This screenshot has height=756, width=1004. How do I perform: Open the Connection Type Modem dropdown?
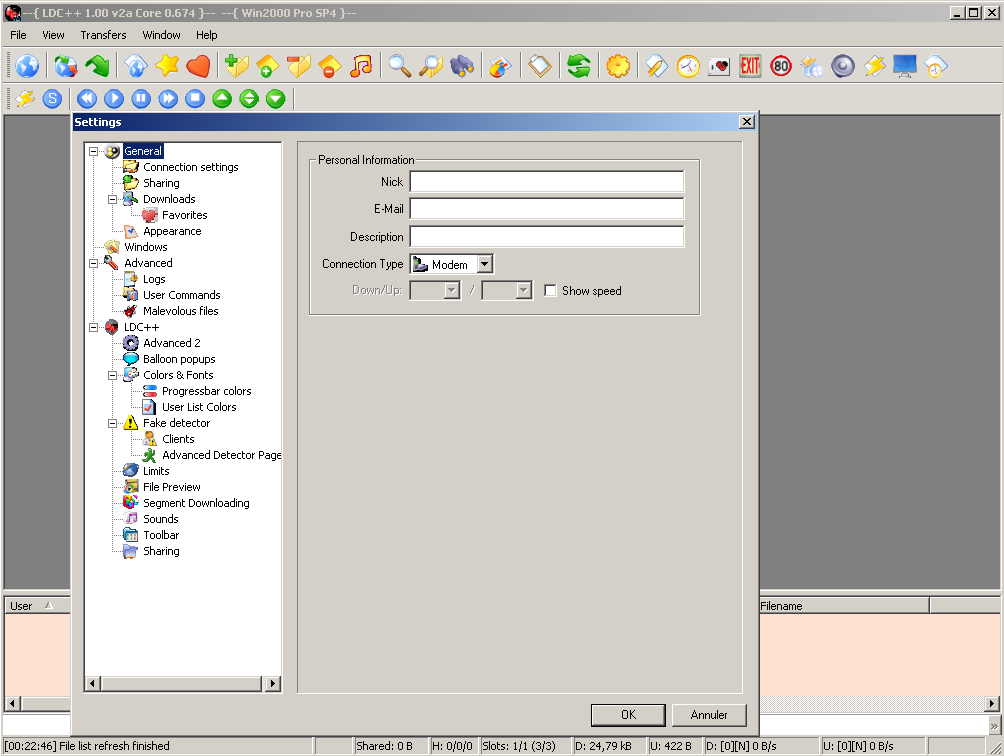pos(485,264)
